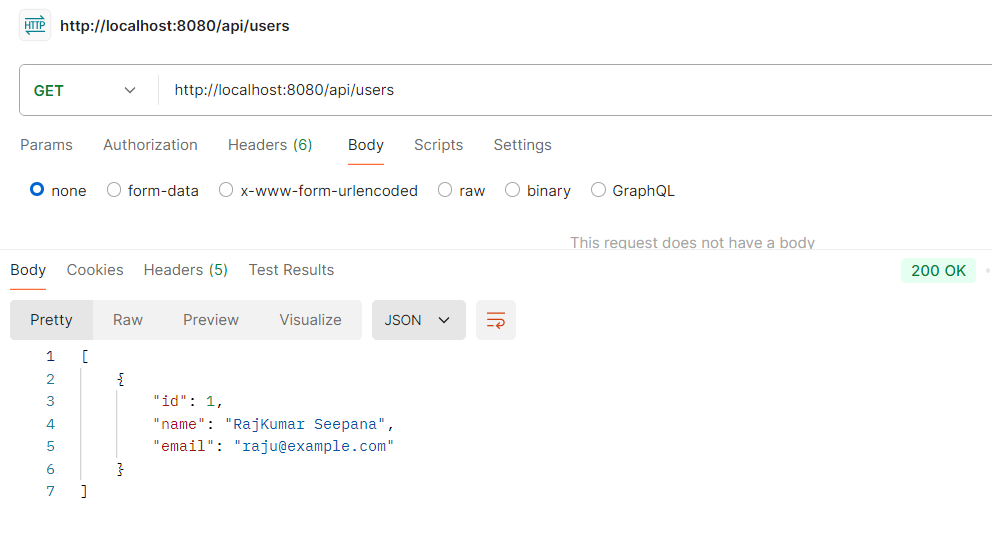Select the binary radio option
This screenshot has width=992, height=540.
(513, 190)
